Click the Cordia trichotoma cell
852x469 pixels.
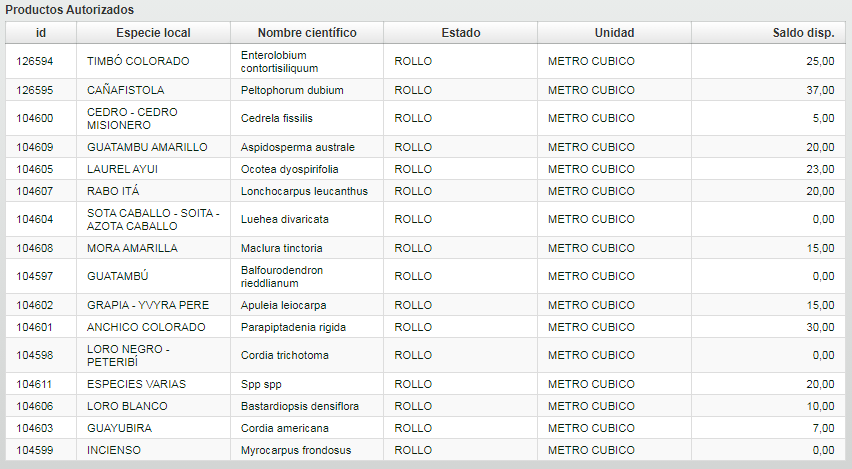pos(307,355)
